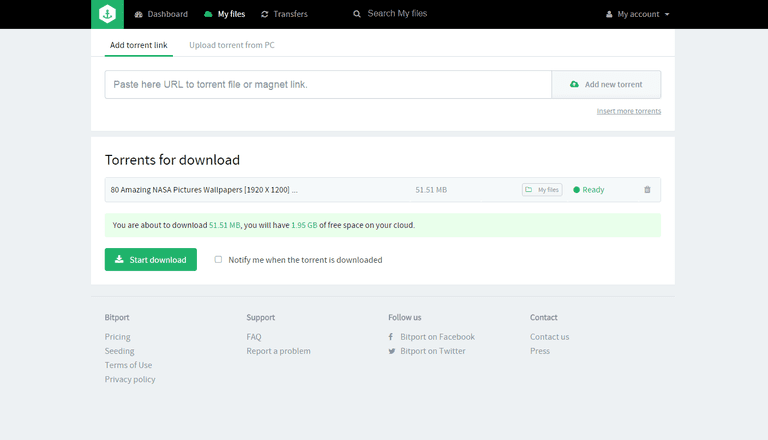This screenshot has width=768, height=440.
Task: Switch to Upload torrent from PC tab
Action: point(232,45)
